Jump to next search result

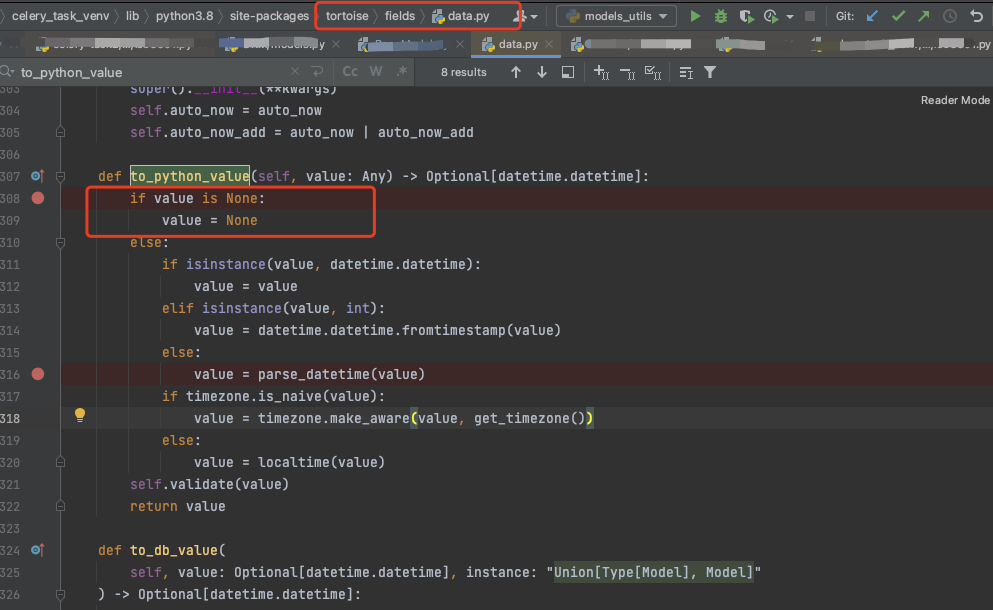coord(542,72)
